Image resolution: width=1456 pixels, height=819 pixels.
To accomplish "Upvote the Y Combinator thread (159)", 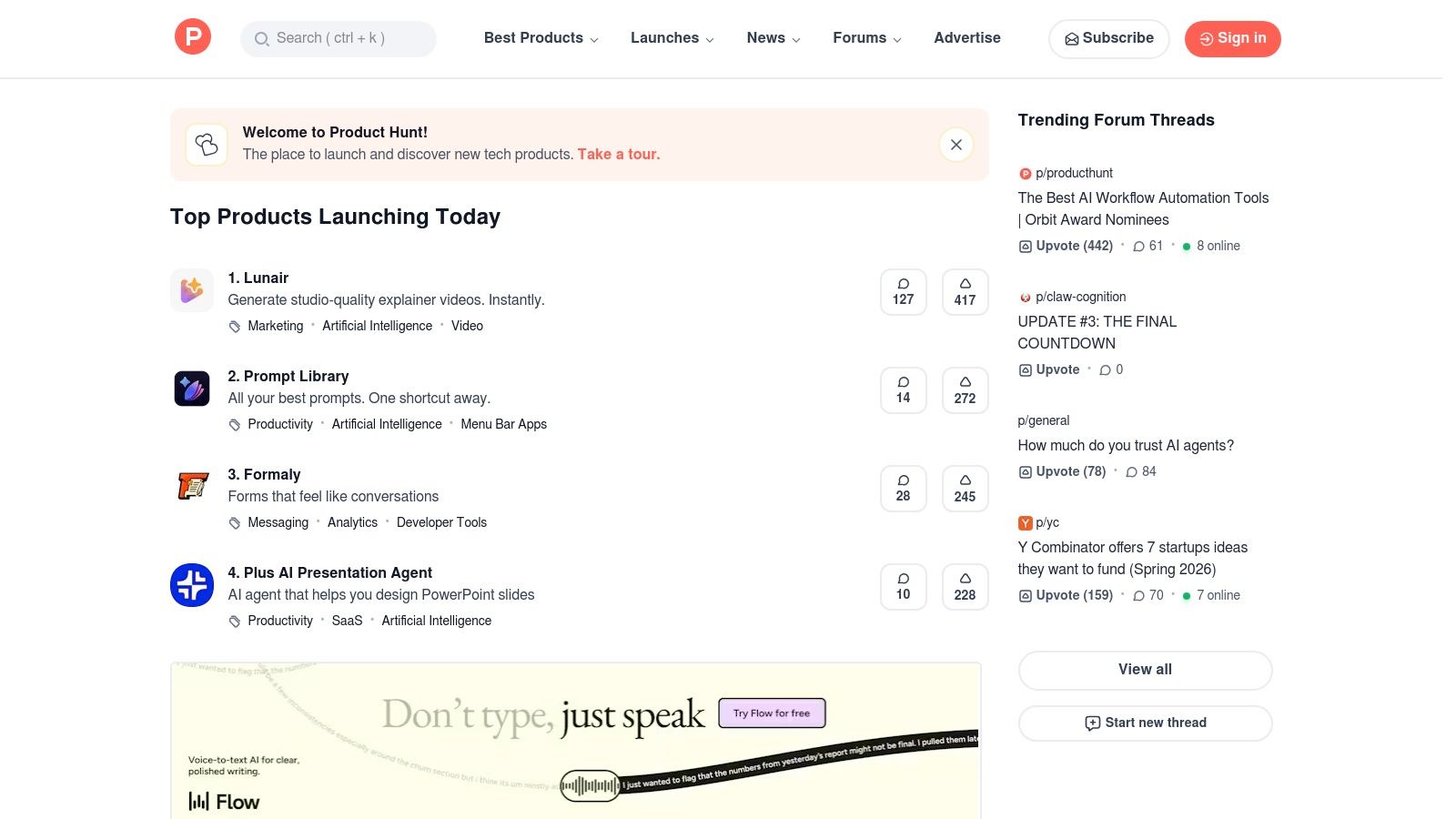I will [x=1066, y=595].
